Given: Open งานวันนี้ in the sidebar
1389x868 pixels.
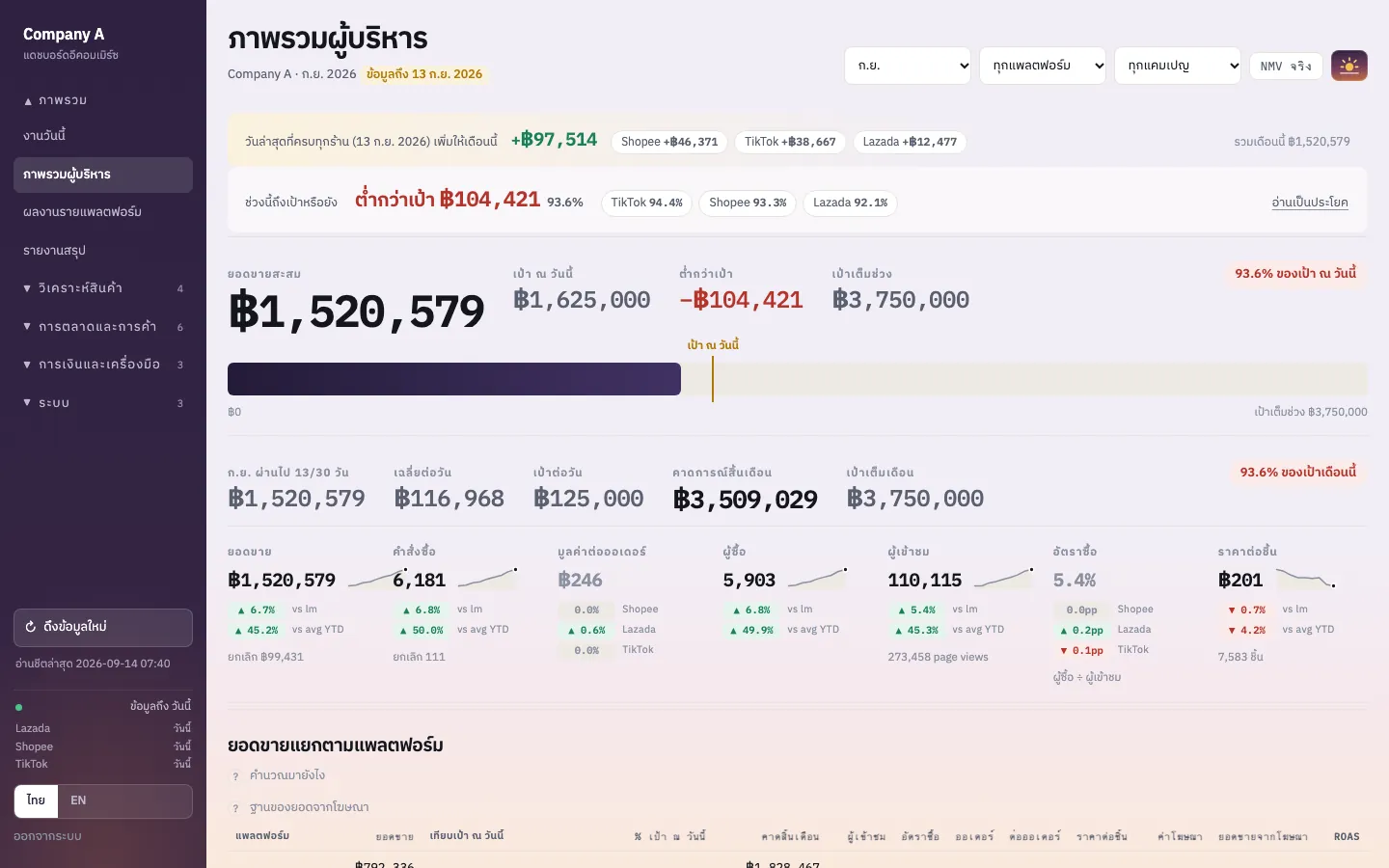Looking at the screenshot, I should pyautogui.click(x=103, y=136).
